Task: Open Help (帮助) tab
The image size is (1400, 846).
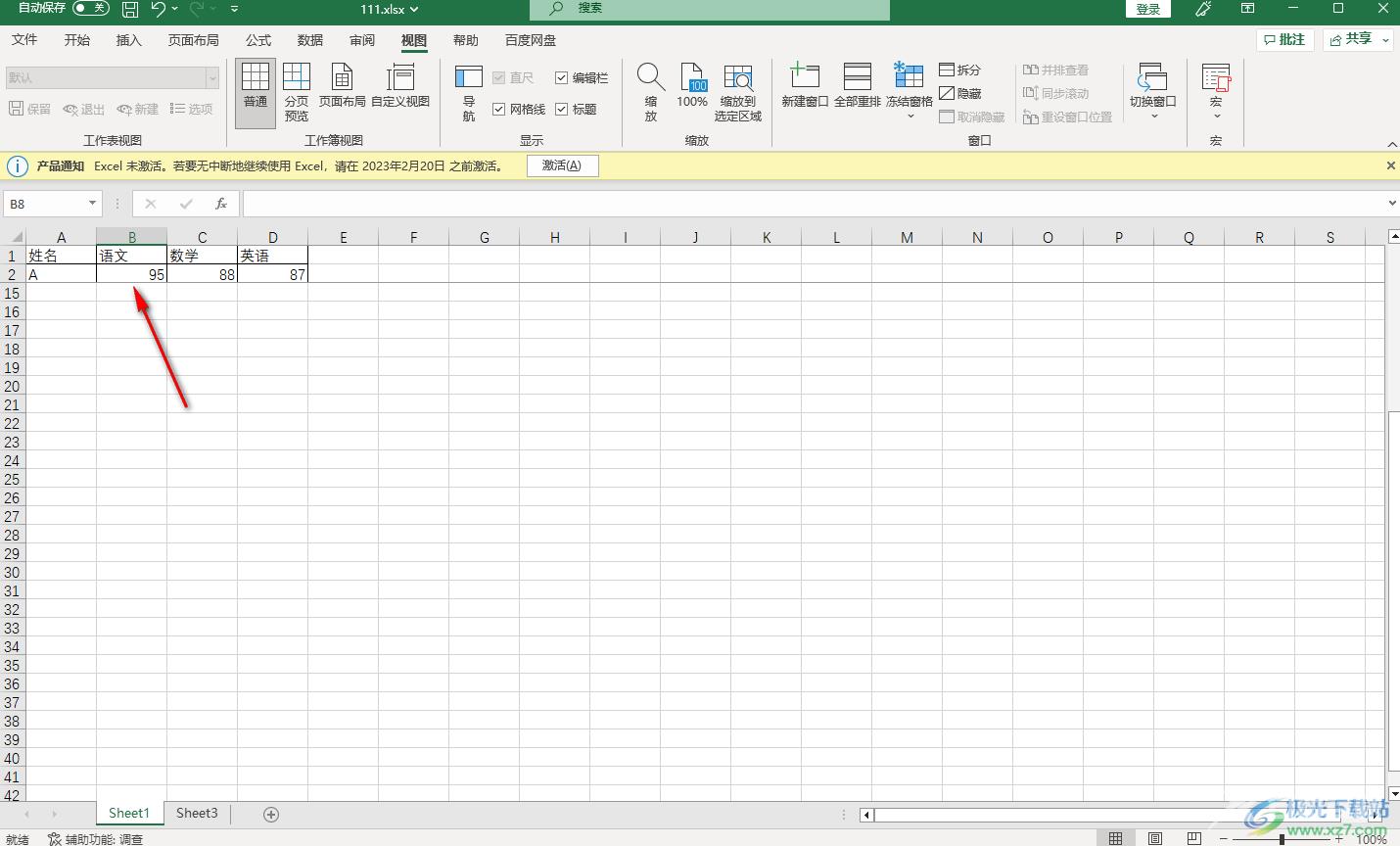Action: (466, 40)
